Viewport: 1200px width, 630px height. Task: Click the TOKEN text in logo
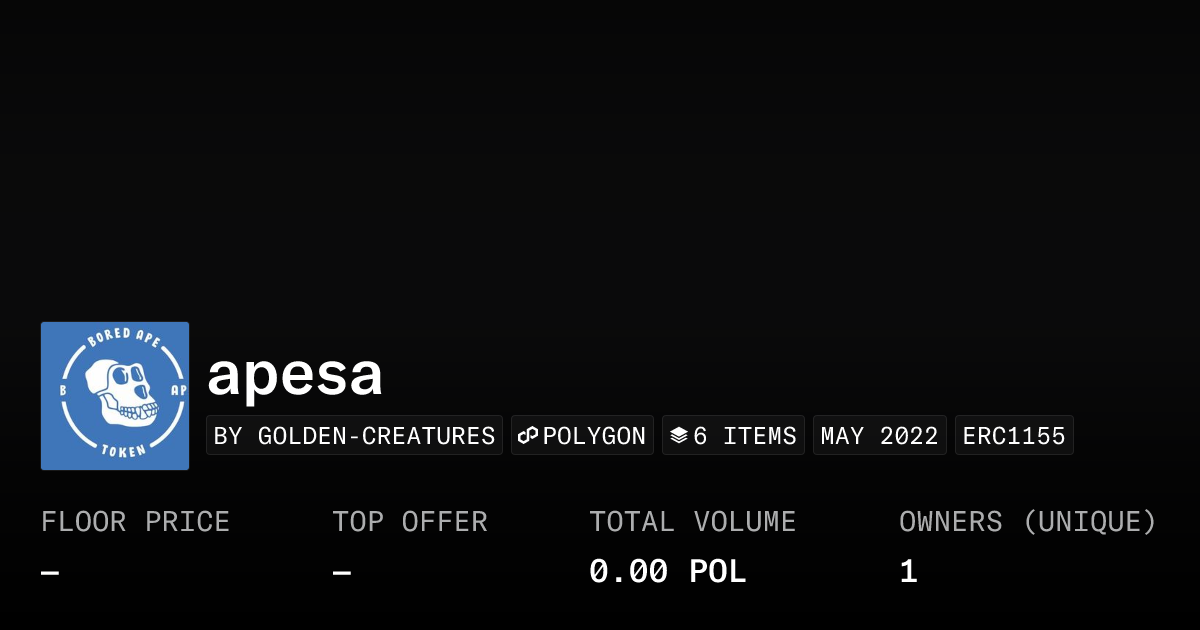[x=124, y=448]
